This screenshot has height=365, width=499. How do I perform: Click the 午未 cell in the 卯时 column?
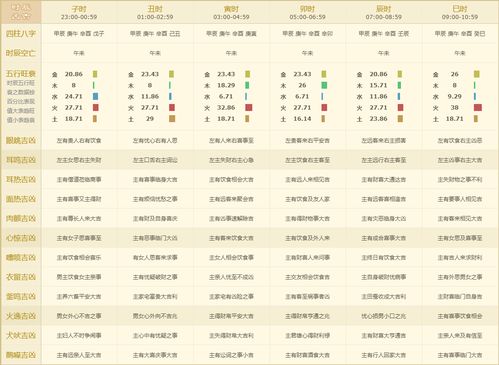307,53
